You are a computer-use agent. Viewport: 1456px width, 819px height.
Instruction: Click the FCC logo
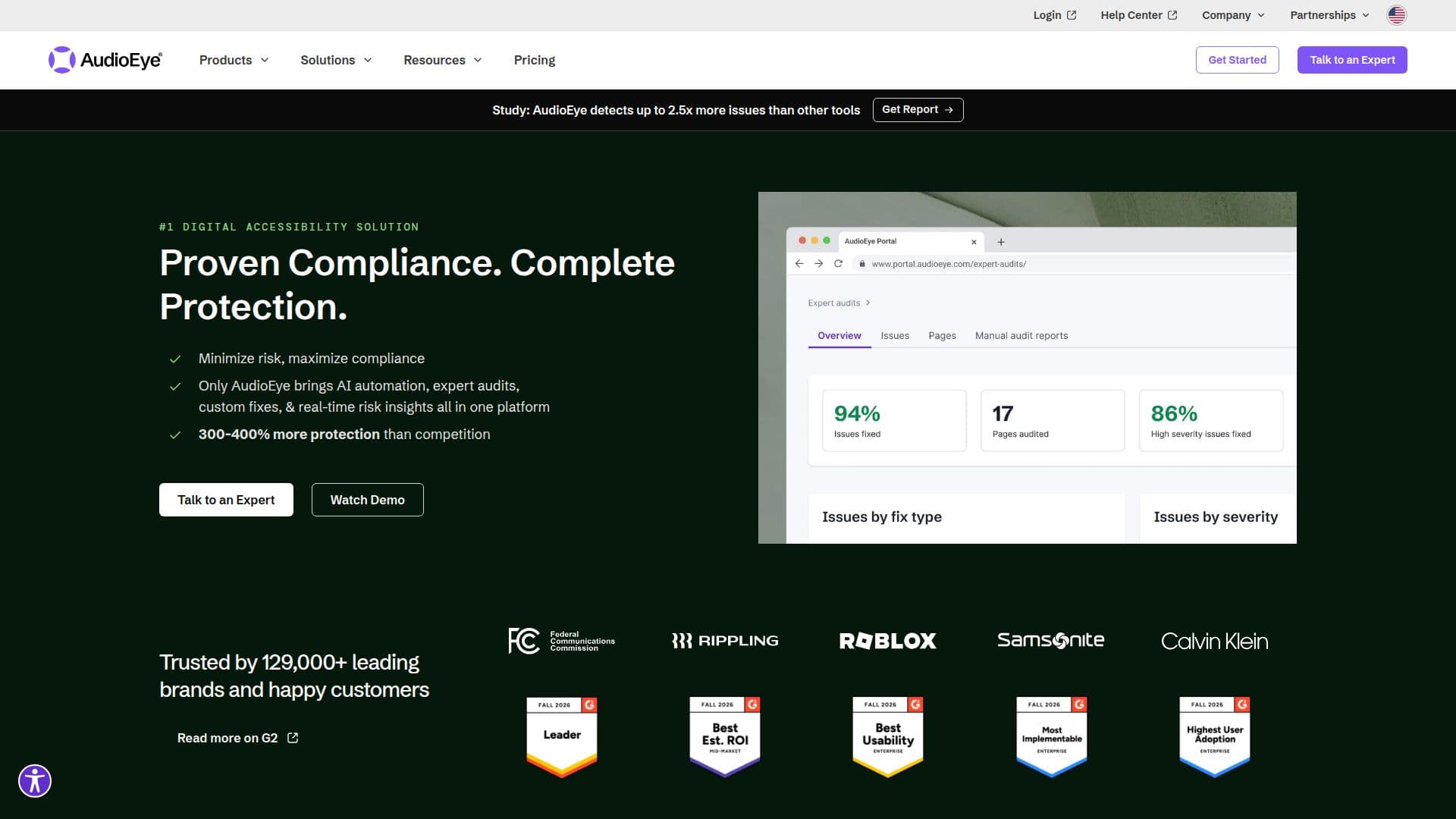tap(562, 641)
